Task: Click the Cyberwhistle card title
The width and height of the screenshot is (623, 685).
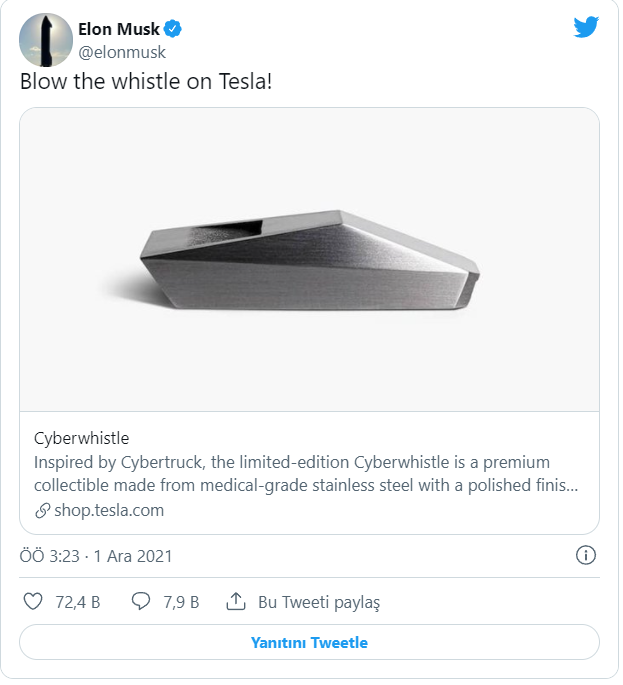Action: pos(81,438)
